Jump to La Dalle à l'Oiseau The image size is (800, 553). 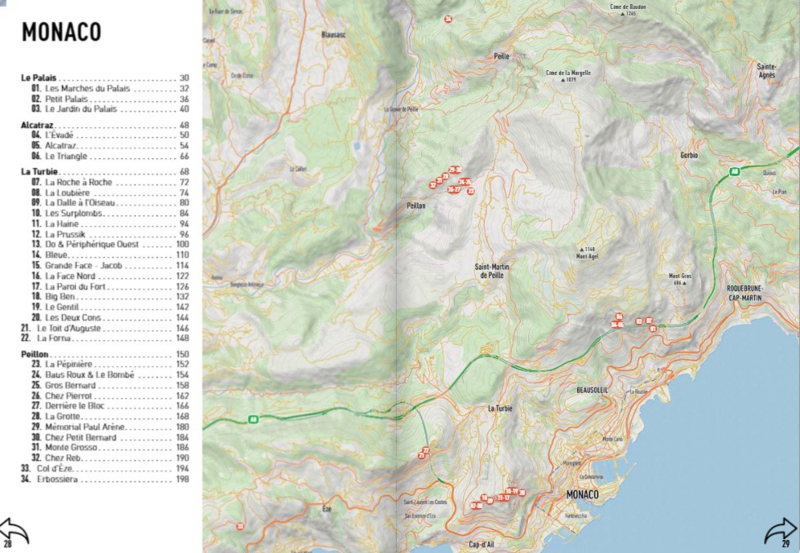[x=110, y=203]
